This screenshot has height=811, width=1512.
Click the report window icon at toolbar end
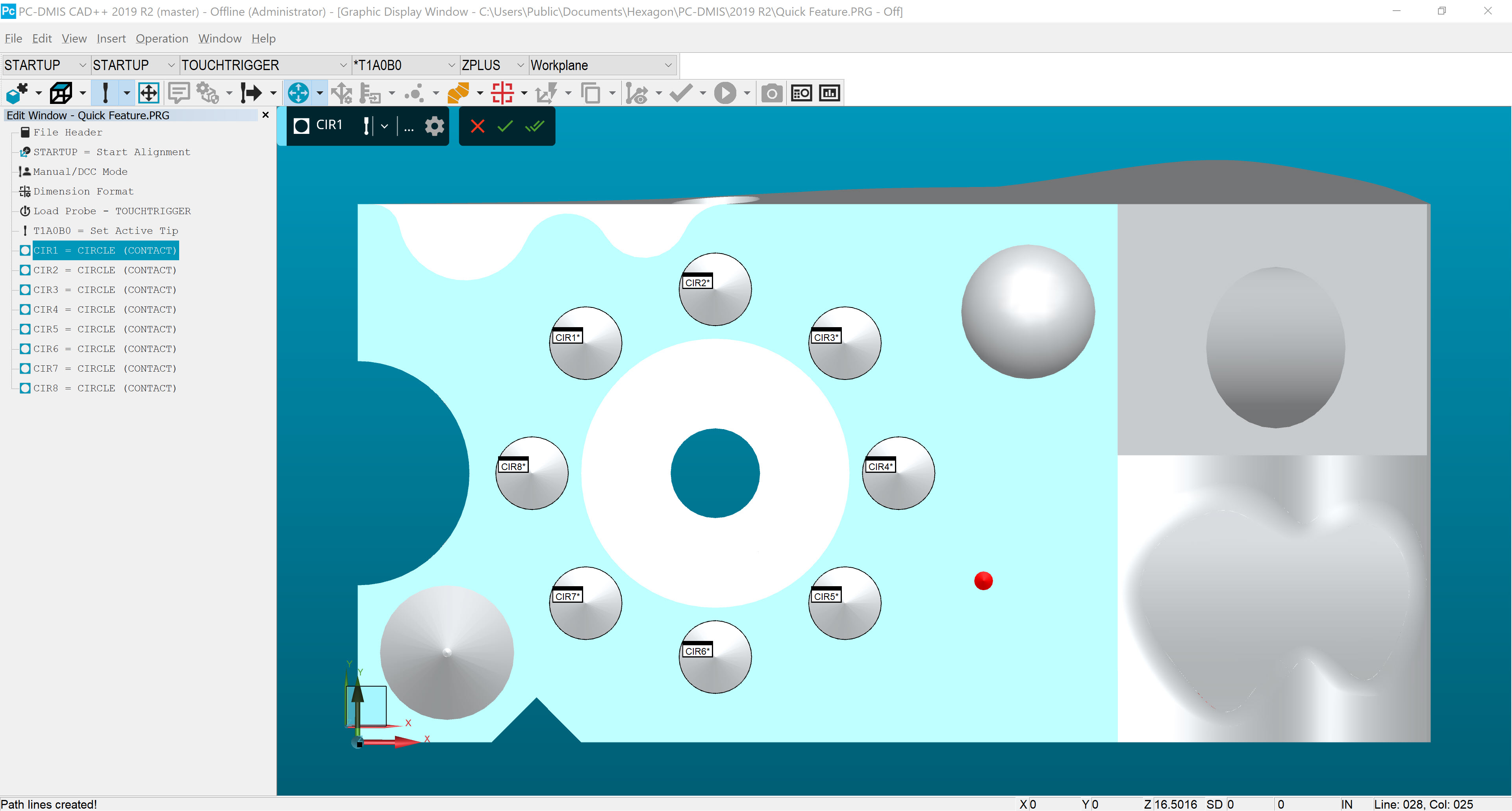pos(829,92)
